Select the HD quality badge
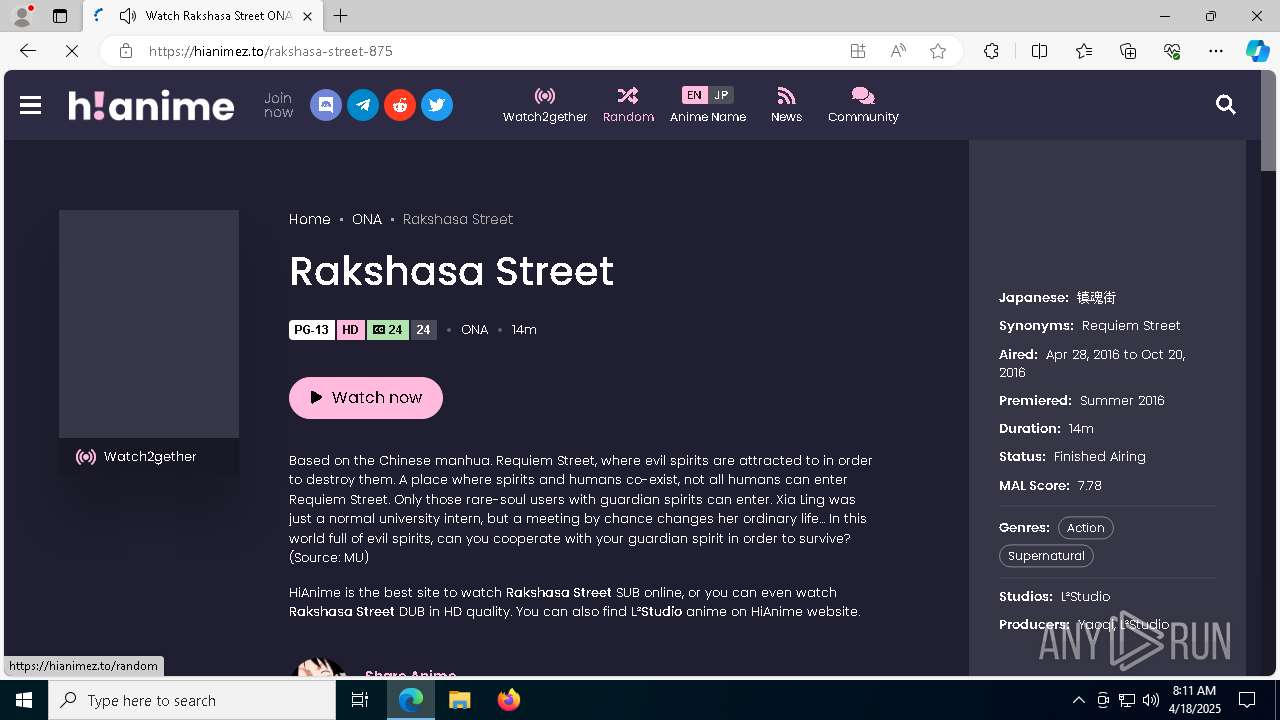Image resolution: width=1280 pixels, height=720 pixels. 350,330
